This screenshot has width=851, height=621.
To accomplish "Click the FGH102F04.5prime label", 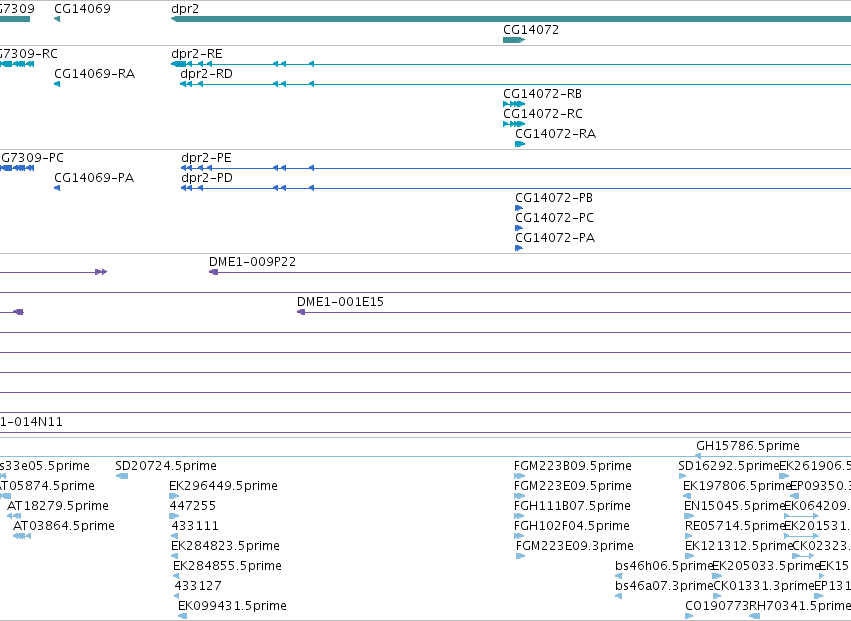I will point(571,526).
